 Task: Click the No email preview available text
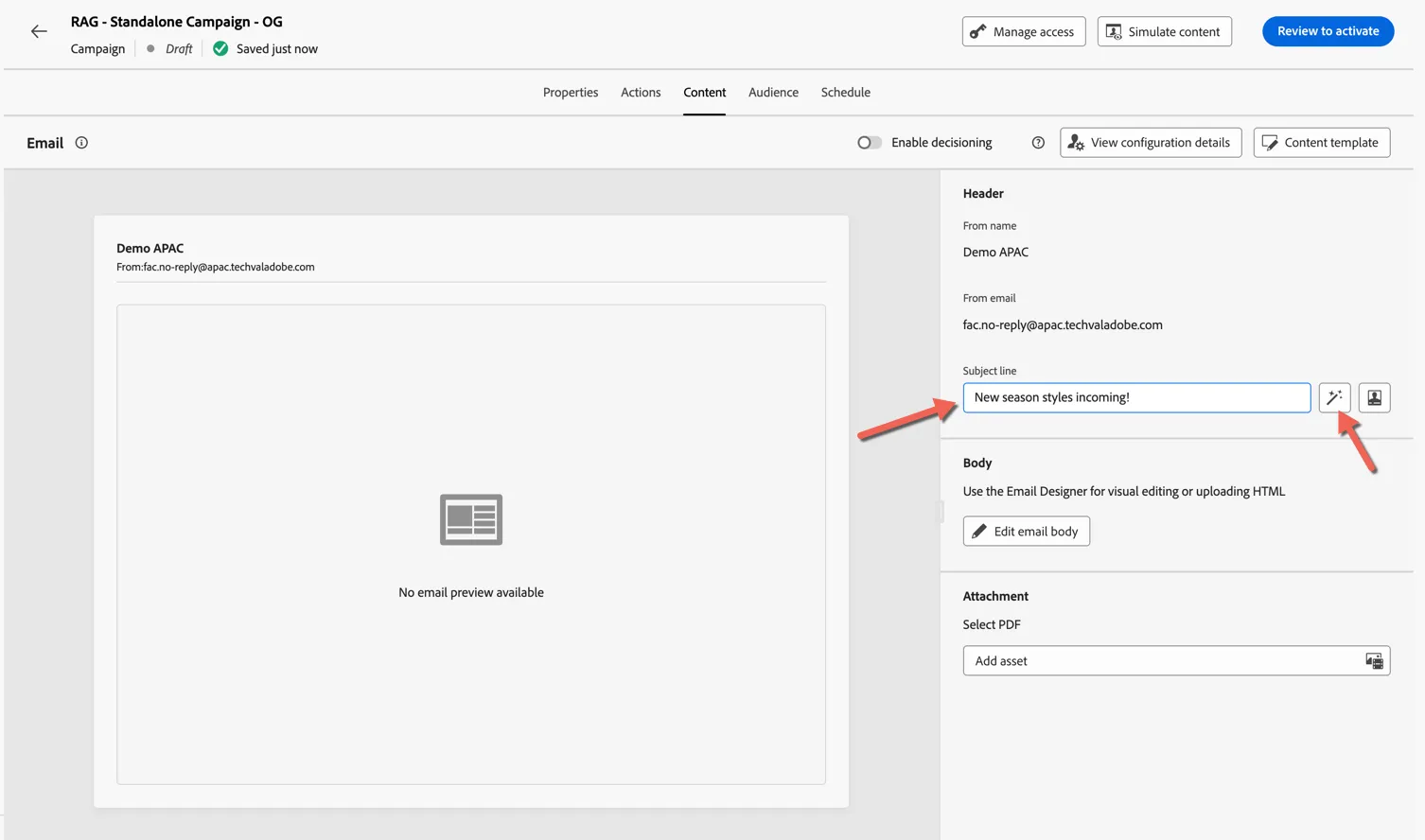(471, 592)
